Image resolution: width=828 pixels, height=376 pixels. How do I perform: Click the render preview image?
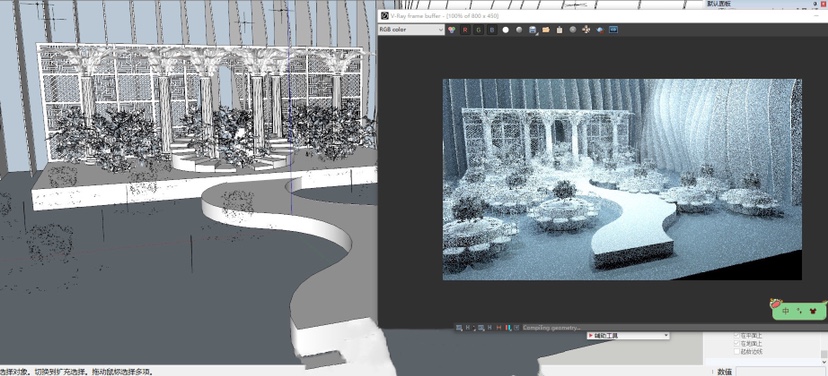pyautogui.click(x=622, y=180)
